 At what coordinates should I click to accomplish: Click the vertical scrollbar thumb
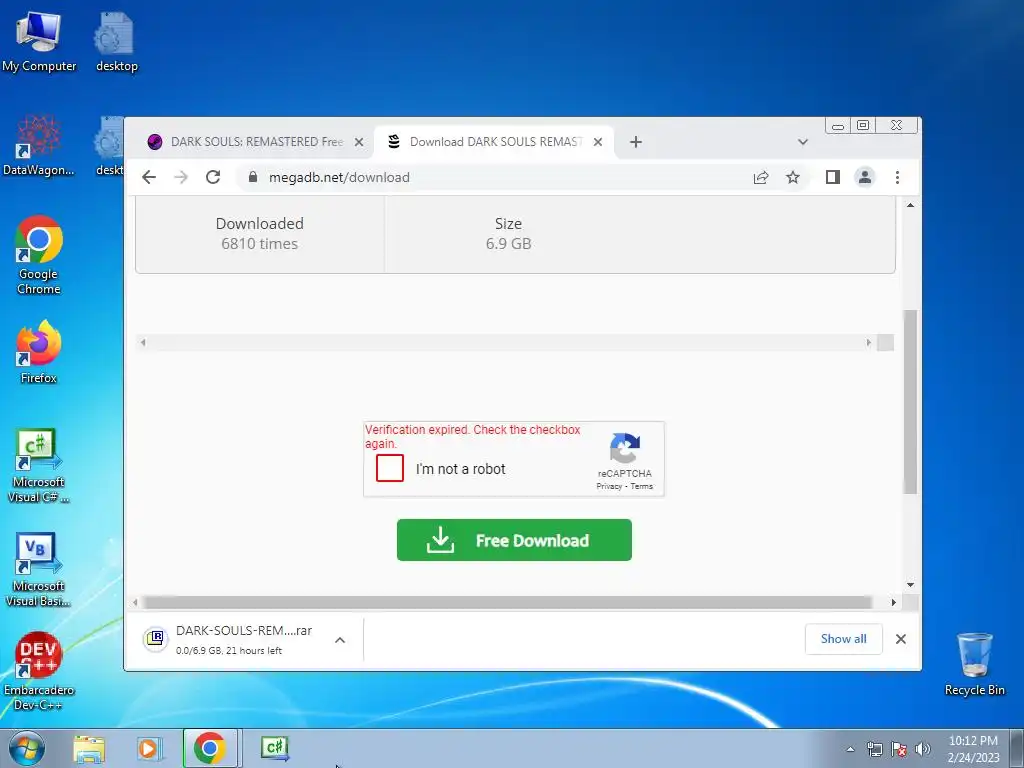click(x=910, y=402)
